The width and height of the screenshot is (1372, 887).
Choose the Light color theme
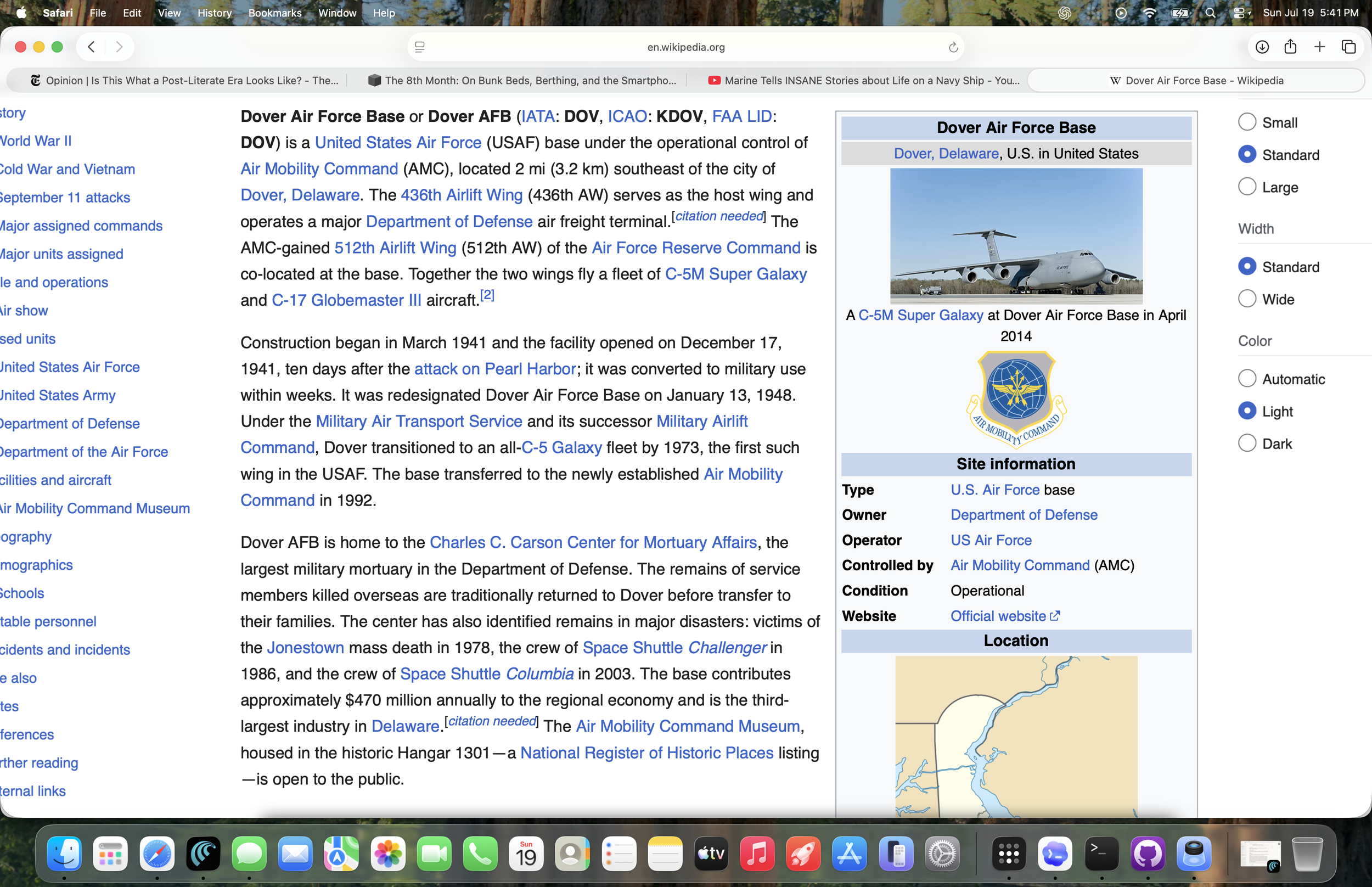[1246, 411]
